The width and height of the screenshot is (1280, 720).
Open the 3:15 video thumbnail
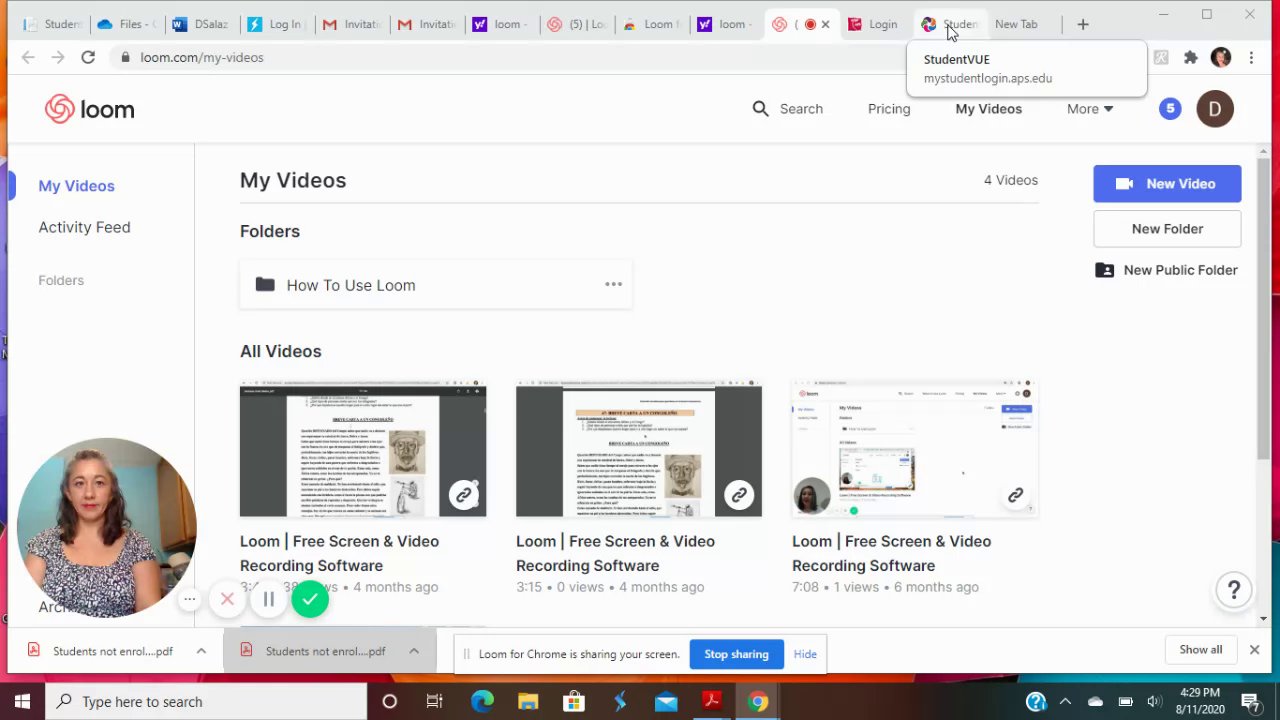639,448
